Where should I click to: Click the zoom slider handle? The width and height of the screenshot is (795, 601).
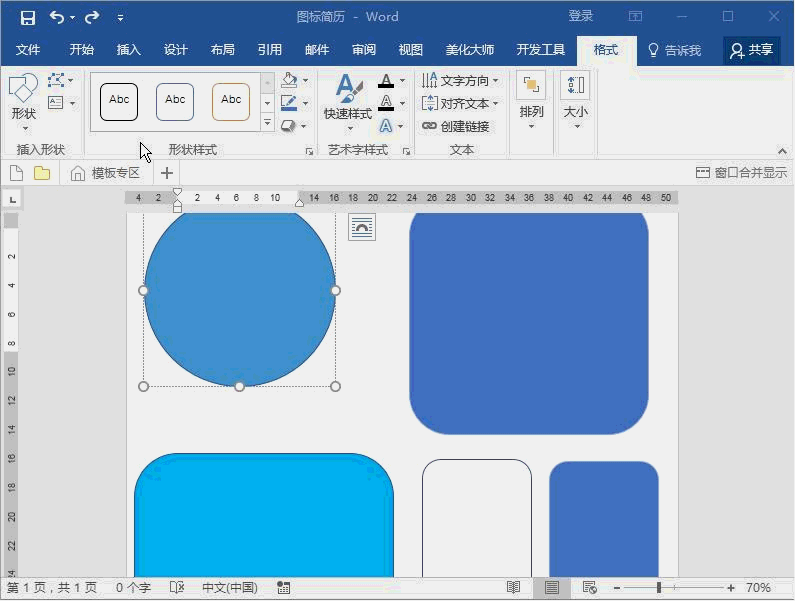click(x=659, y=588)
